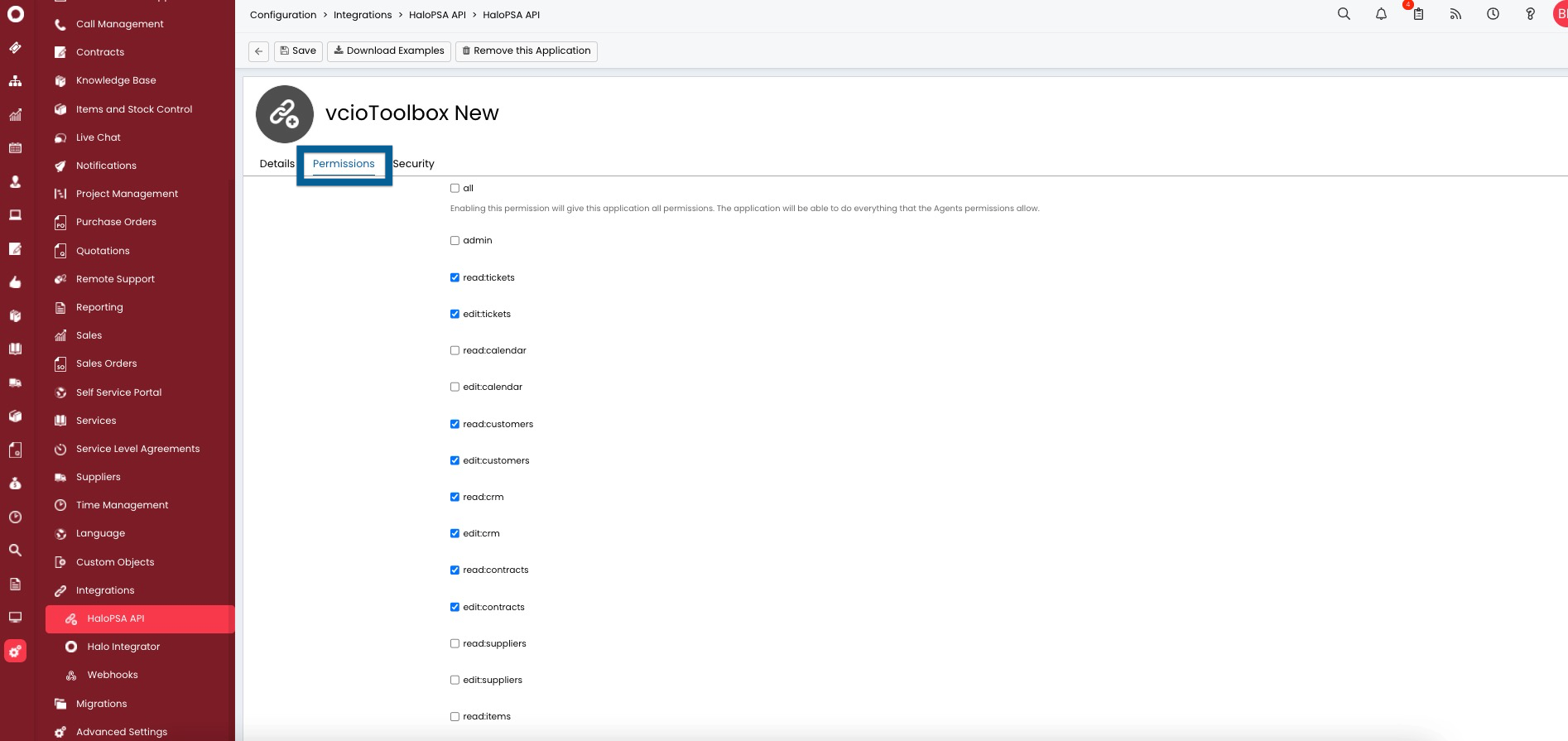Open Notifications configuration item
Image resolution: width=1568 pixels, height=741 pixels.
click(106, 166)
